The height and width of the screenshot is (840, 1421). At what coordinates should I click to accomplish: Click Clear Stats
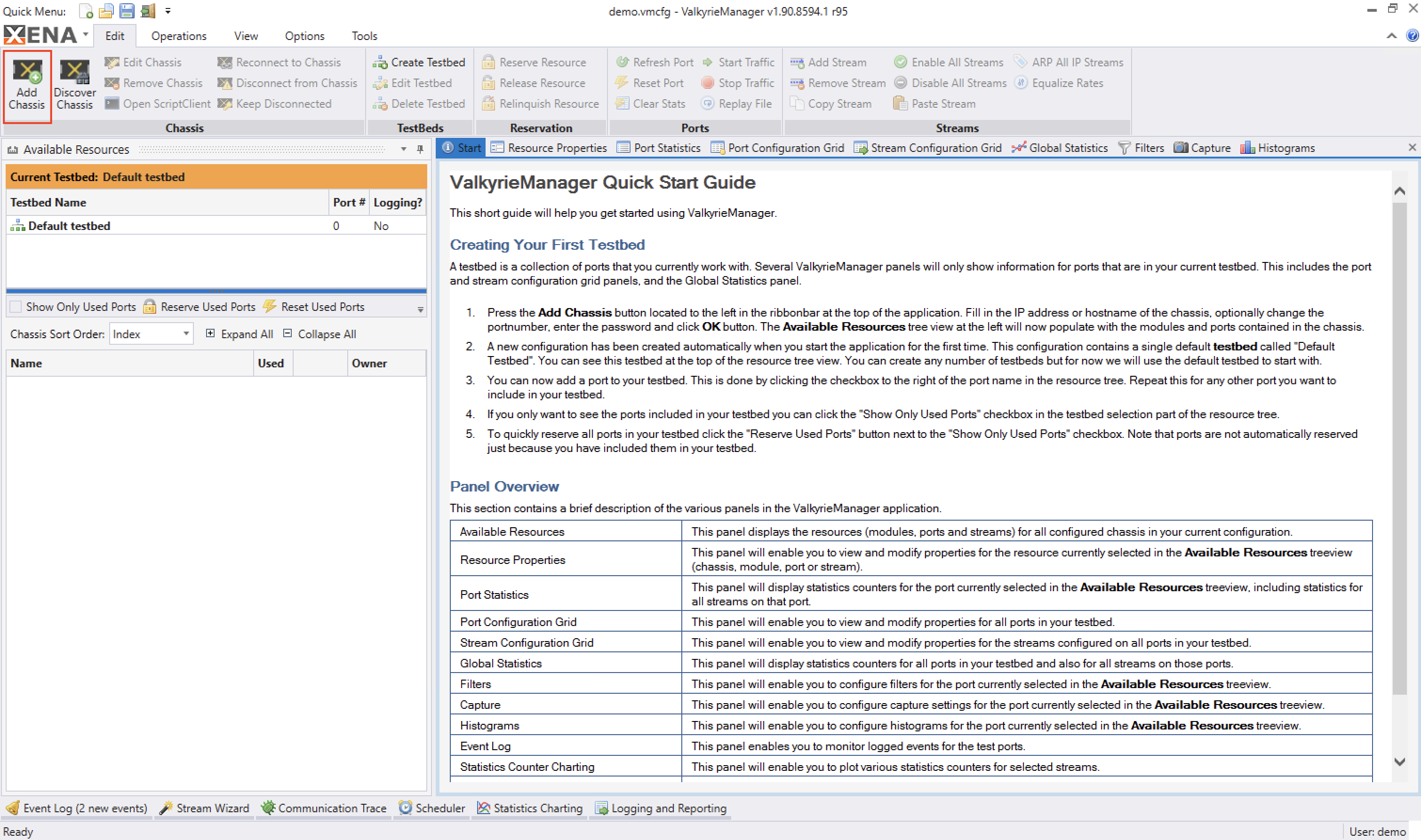pos(650,104)
